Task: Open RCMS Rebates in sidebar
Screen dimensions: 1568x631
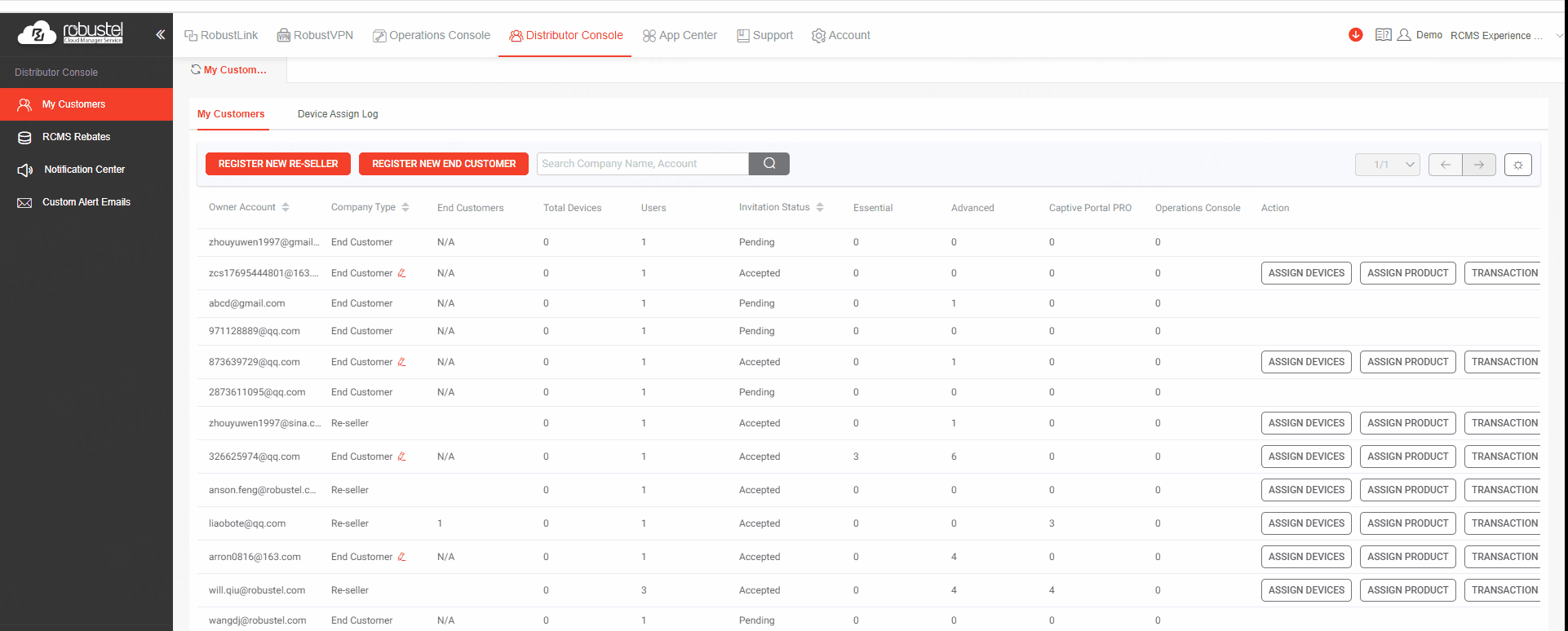Action: pyautogui.click(x=76, y=137)
